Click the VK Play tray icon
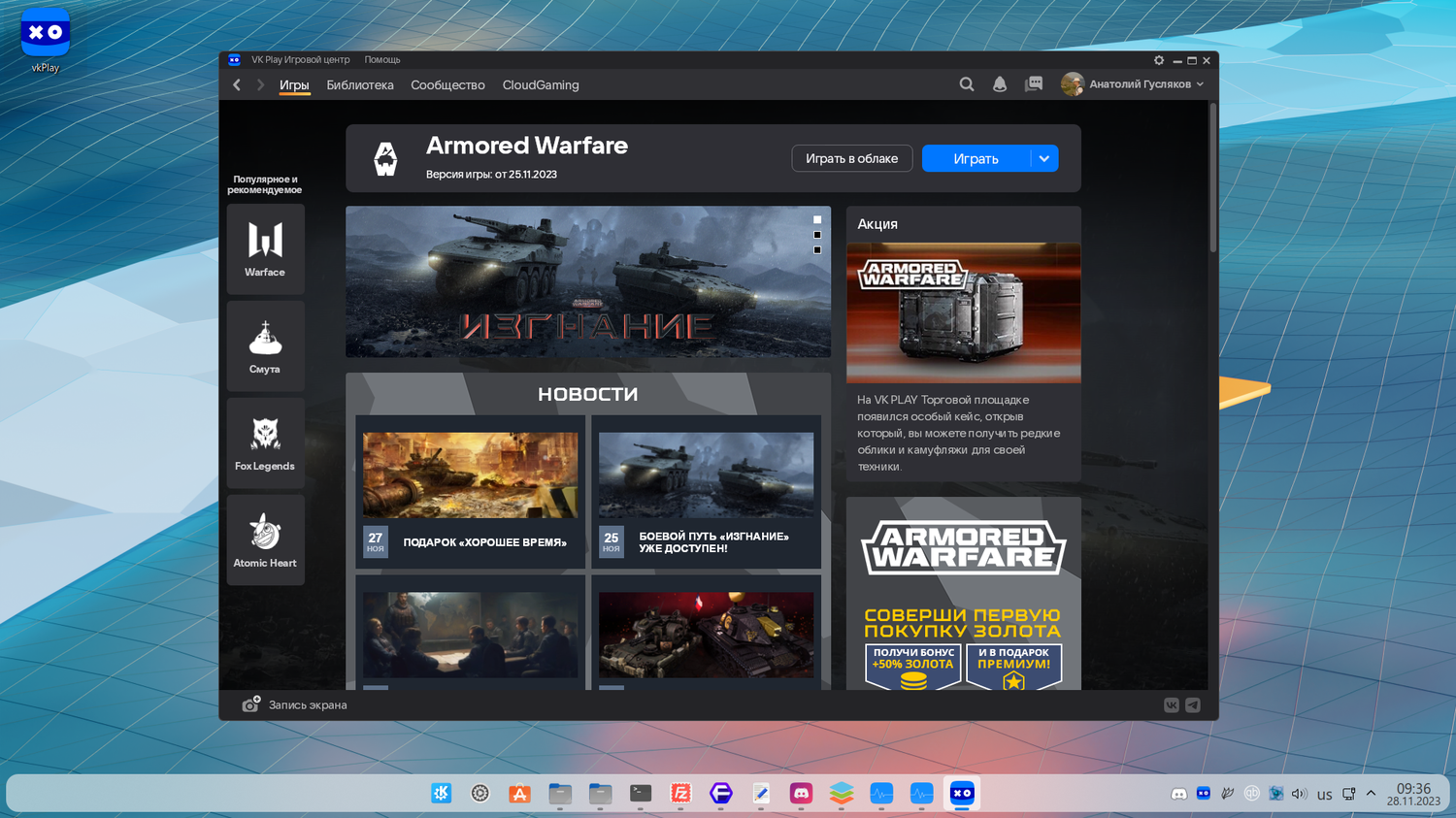The height and width of the screenshot is (818, 1456). pos(1204,794)
